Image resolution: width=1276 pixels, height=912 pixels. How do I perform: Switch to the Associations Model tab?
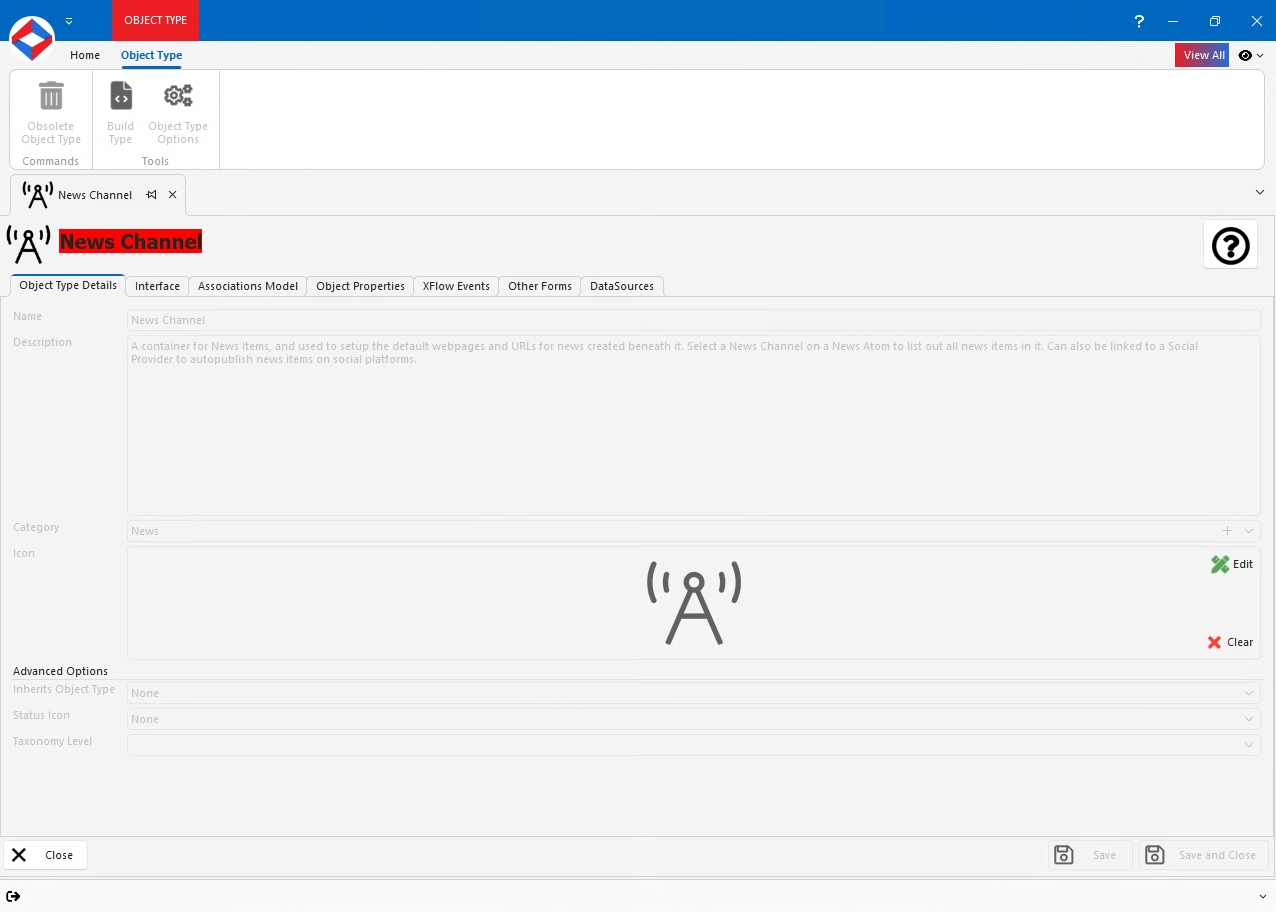(x=247, y=286)
